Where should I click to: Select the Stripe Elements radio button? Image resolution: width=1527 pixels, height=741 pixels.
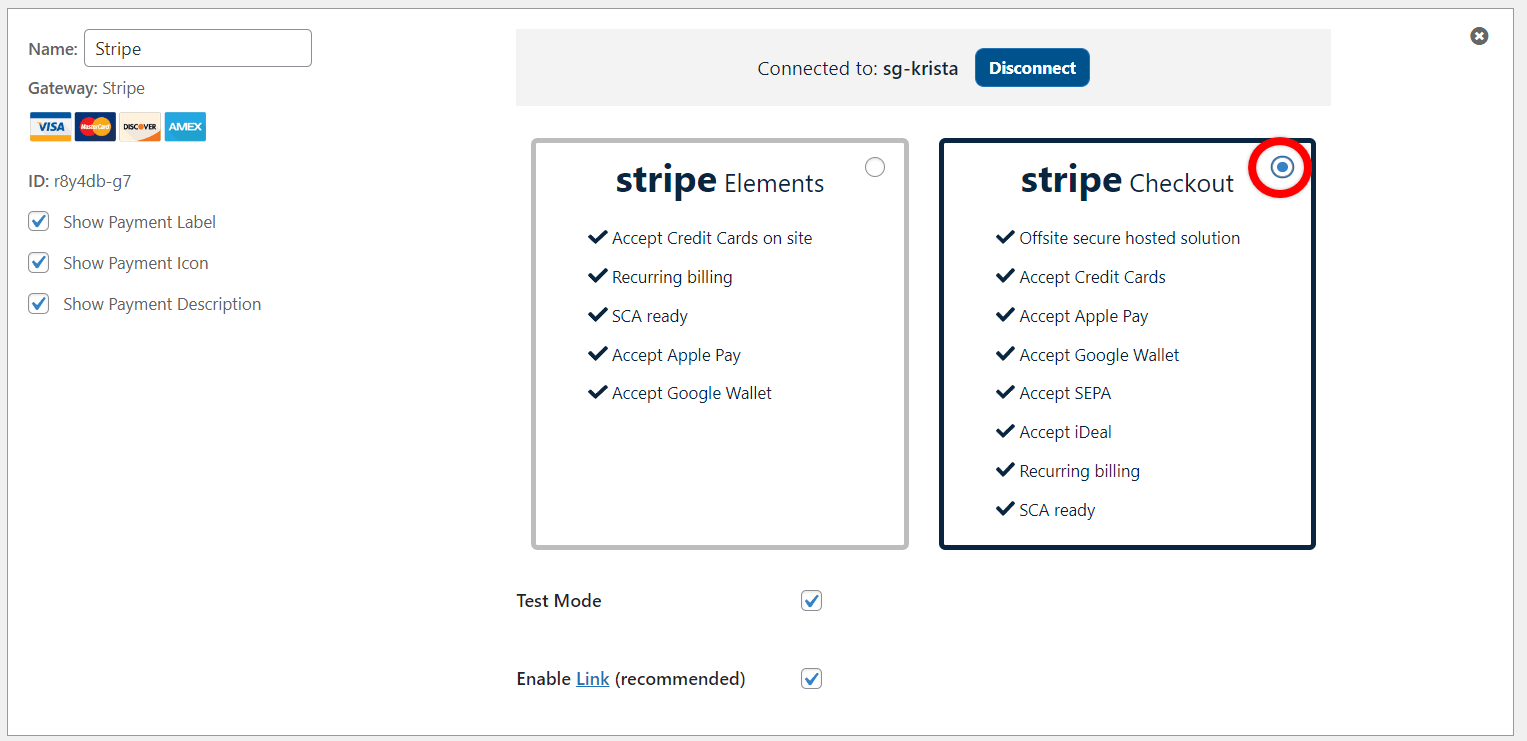pyautogui.click(x=875, y=167)
